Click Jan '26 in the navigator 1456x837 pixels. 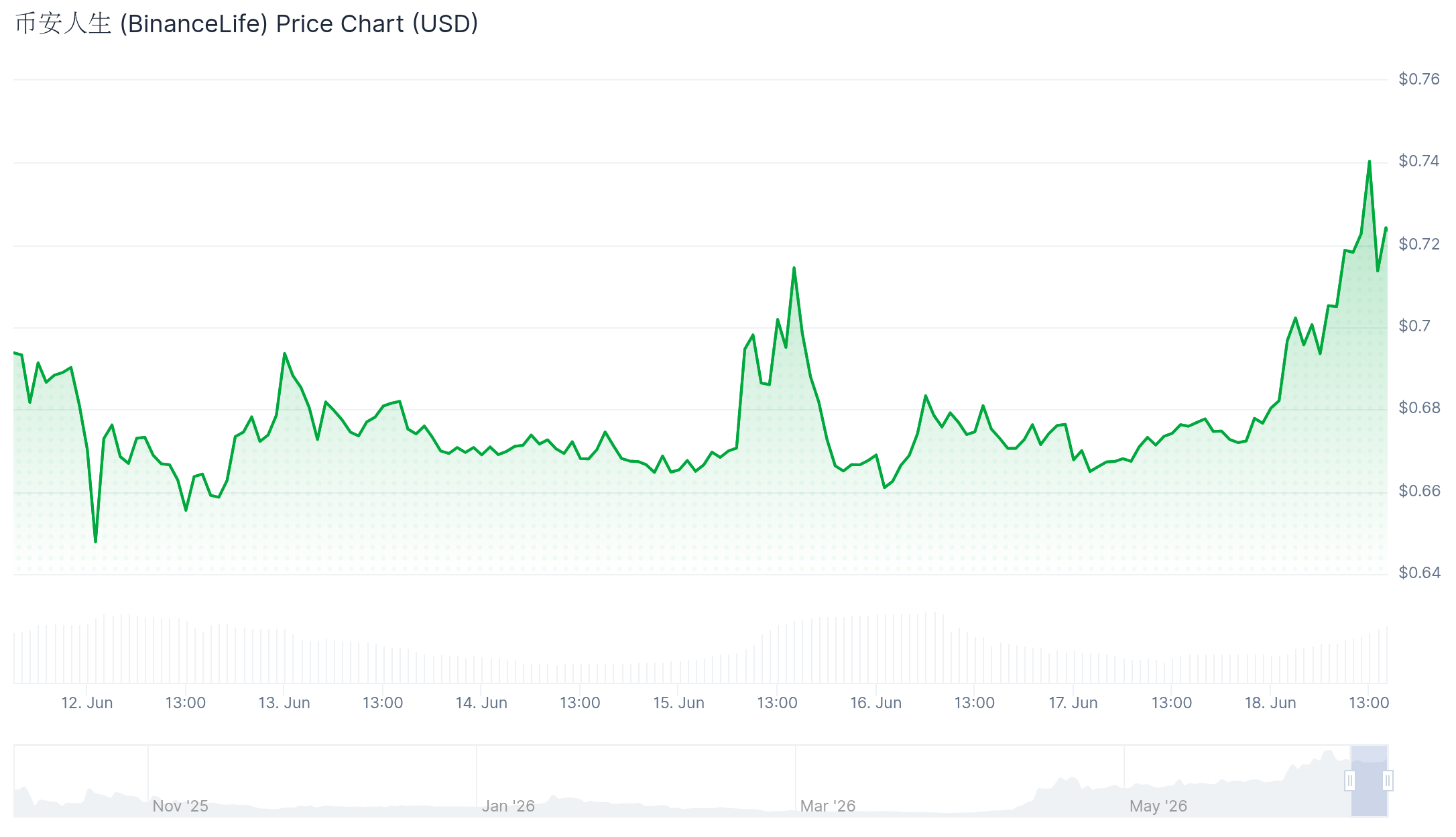[508, 806]
